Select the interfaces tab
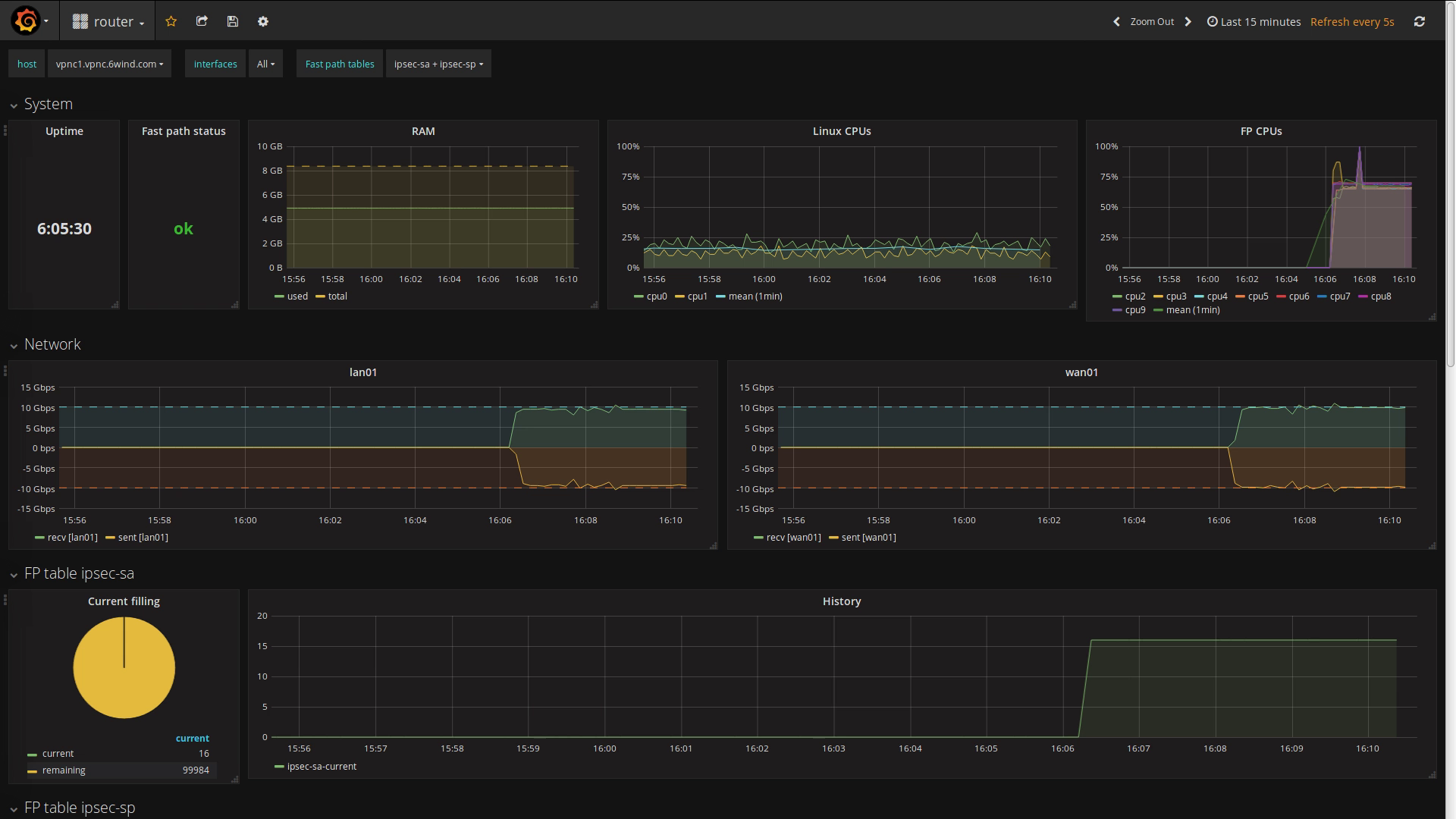 215,64
